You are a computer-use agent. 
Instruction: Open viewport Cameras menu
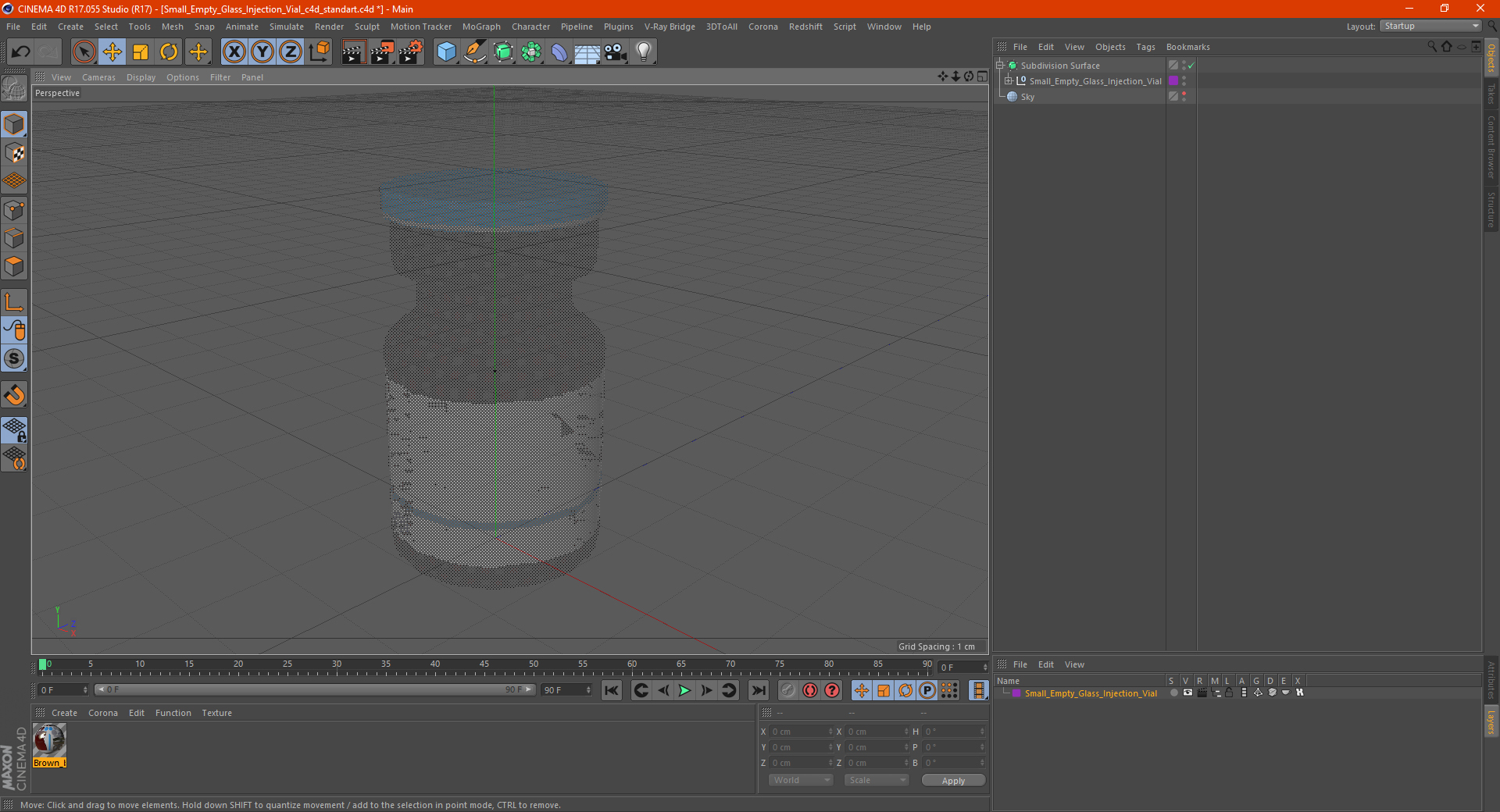point(98,77)
